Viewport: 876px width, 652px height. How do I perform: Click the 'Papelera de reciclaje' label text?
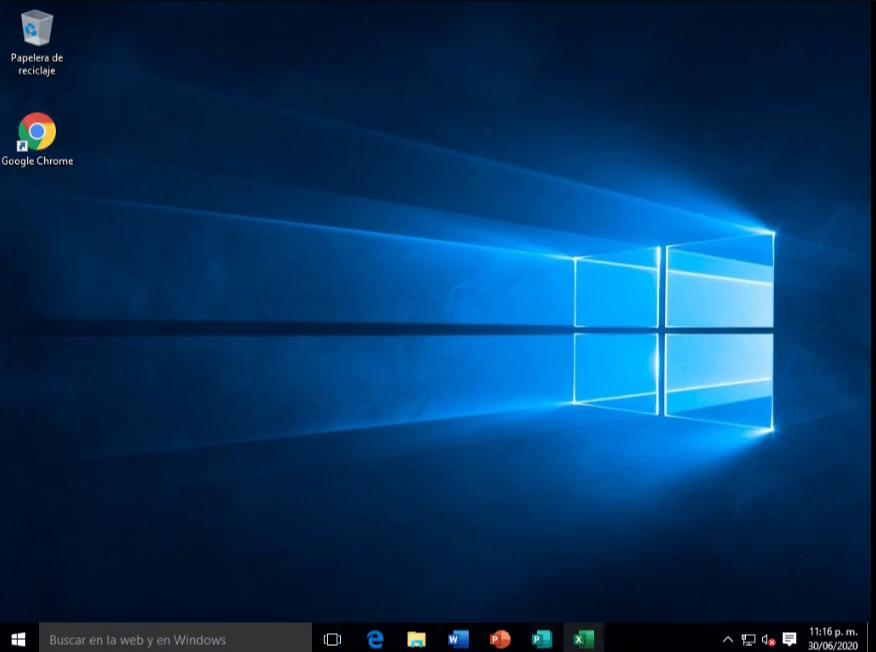point(37,64)
